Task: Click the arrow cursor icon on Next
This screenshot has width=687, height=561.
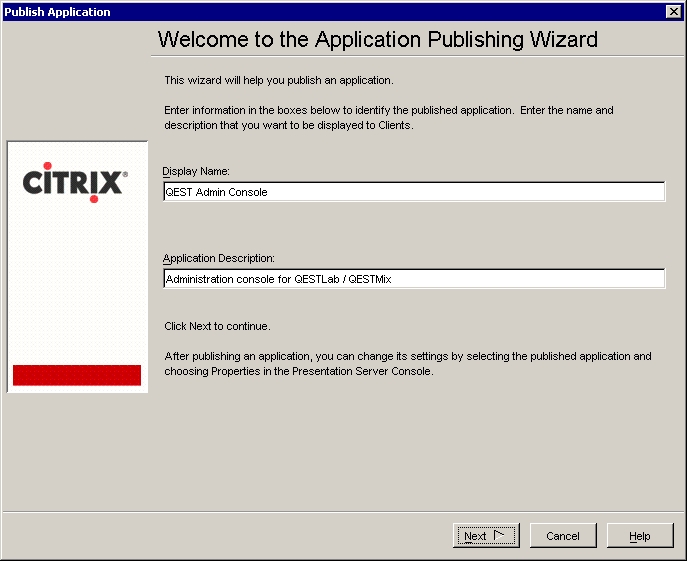Action: [x=503, y=535]
